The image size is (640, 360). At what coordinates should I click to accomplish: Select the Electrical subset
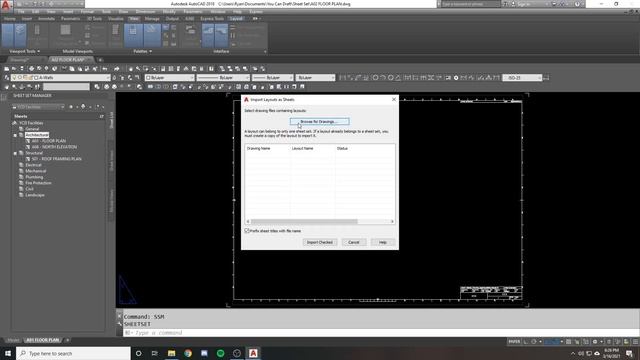click(33, 165)
